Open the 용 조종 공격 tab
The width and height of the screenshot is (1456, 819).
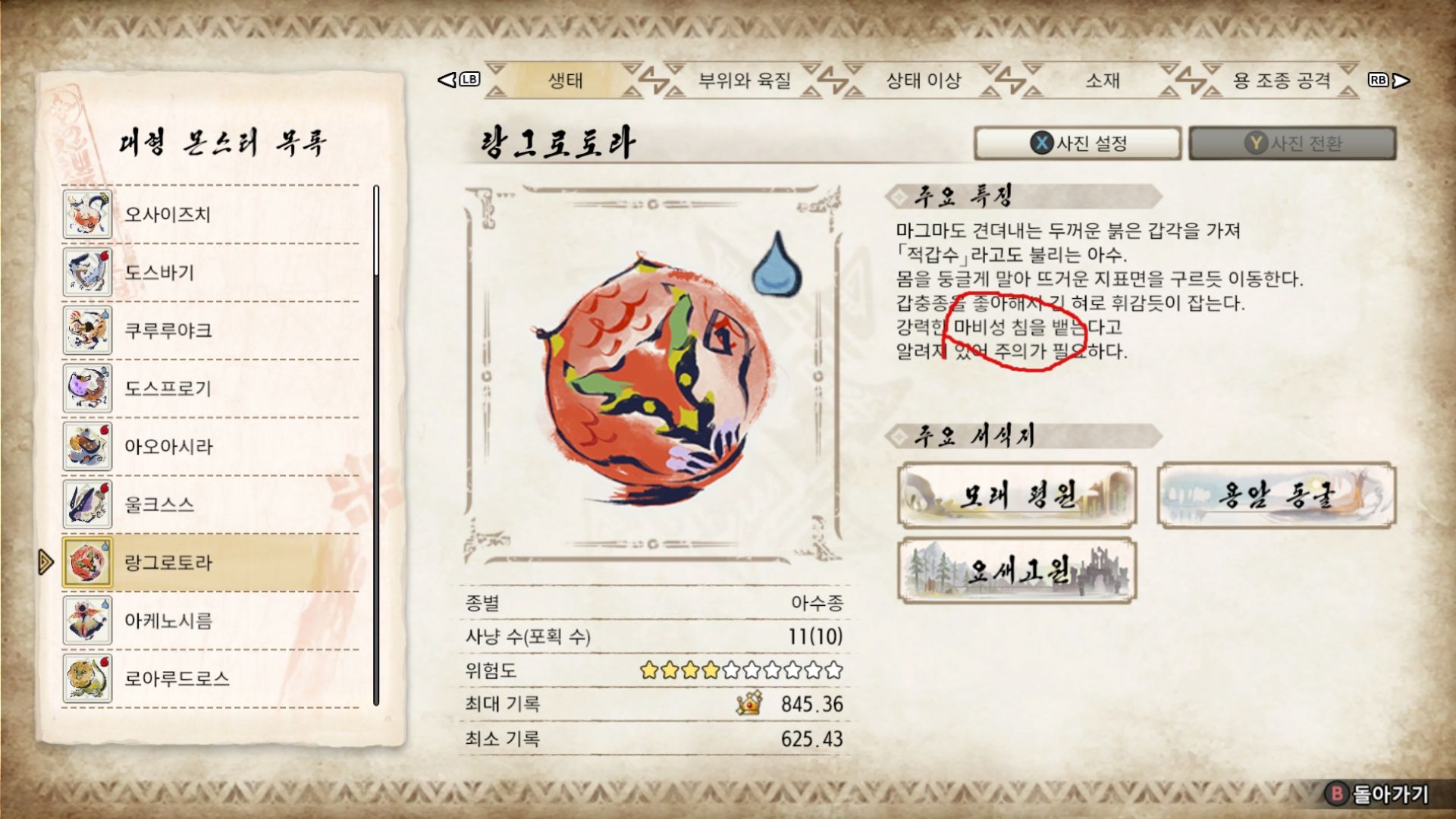1281,80
